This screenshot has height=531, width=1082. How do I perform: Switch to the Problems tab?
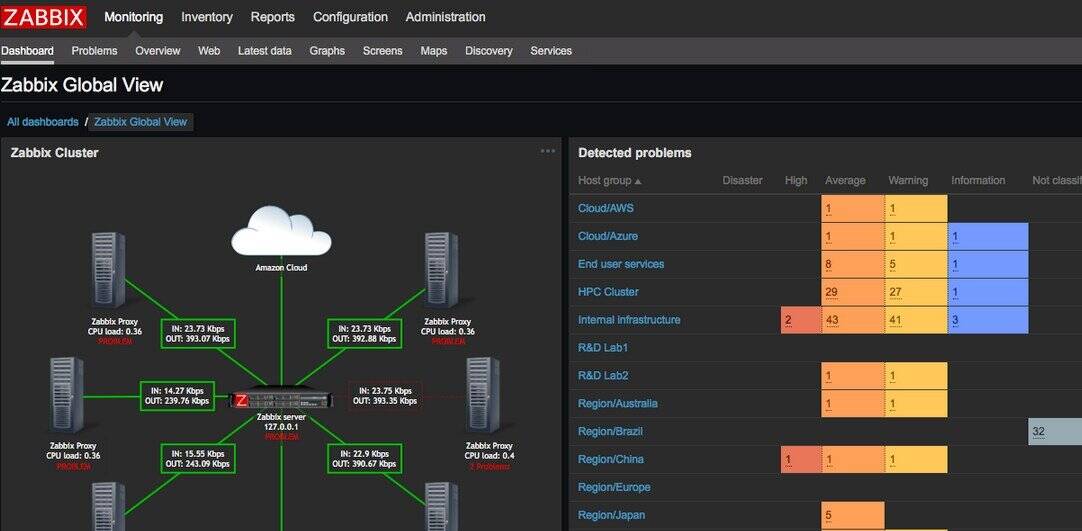pos(94,51)
